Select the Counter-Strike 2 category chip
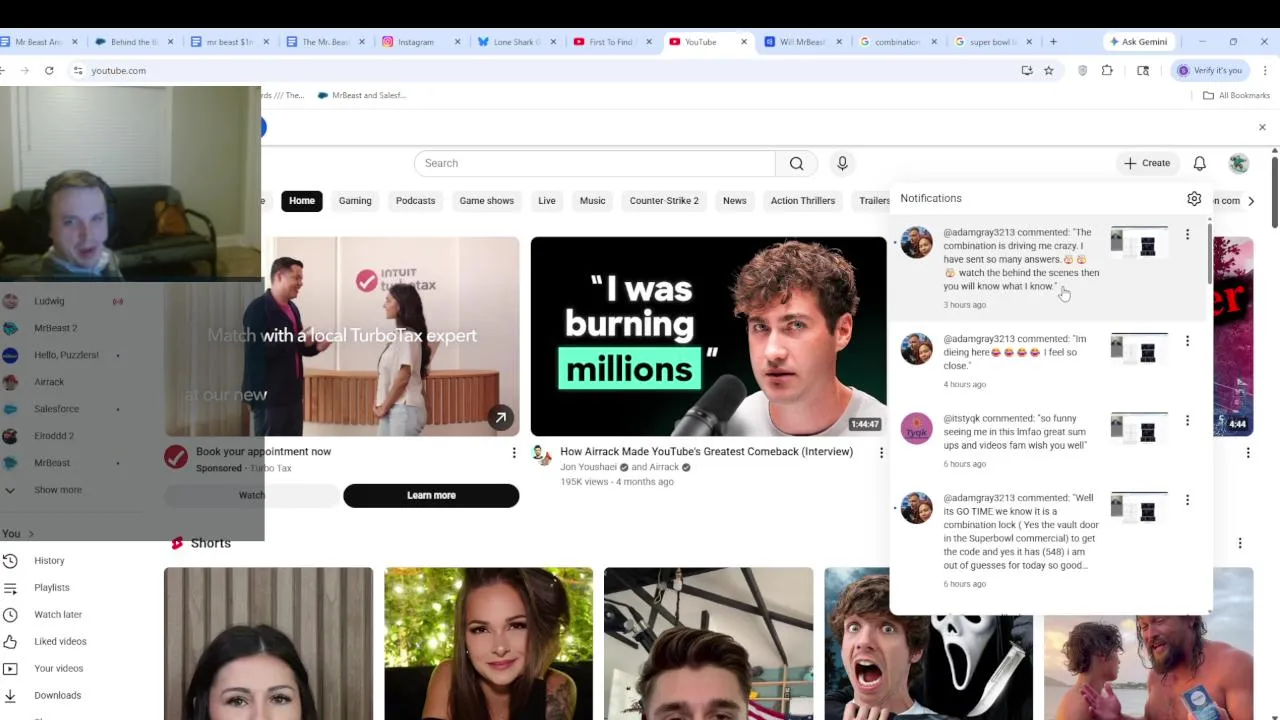Image resolution: width=1280 pixels, height=720 pixels. pyautogui.click(x=664, y=201)
